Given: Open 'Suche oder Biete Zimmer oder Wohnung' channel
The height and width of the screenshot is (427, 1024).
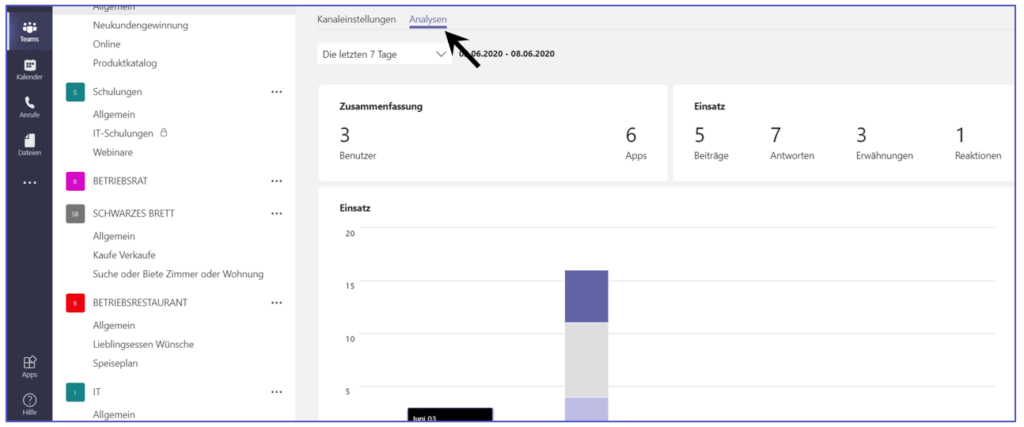Looking at the screenshot, I should [178, 274].
